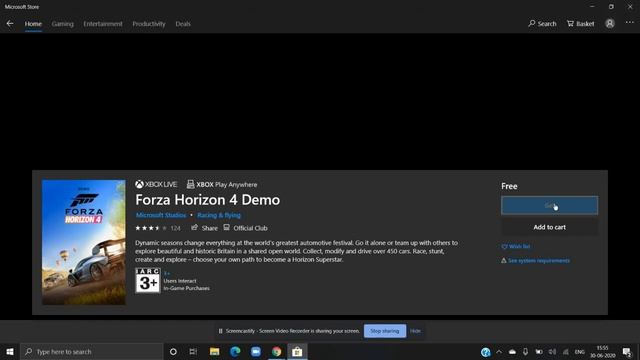Click the Users Interact rating text

pos(180,281)
